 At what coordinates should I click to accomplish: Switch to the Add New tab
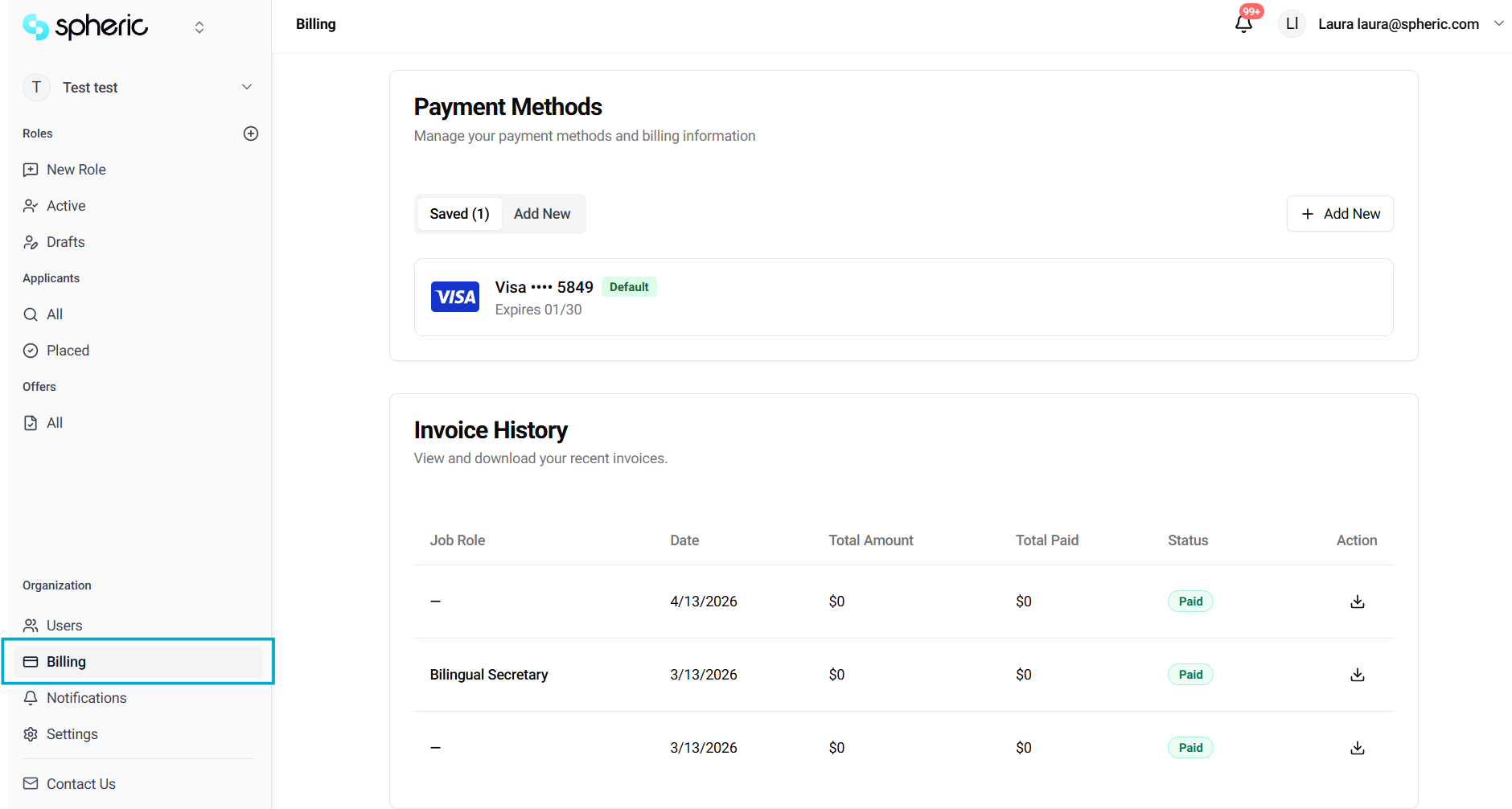[542, 214]
